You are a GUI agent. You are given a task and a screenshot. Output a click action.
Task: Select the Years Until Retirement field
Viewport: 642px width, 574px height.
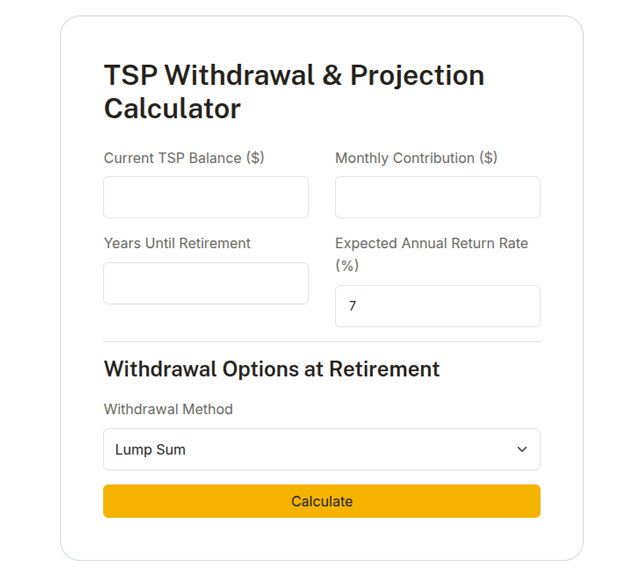pyautogui.click(x=205, y=283)
